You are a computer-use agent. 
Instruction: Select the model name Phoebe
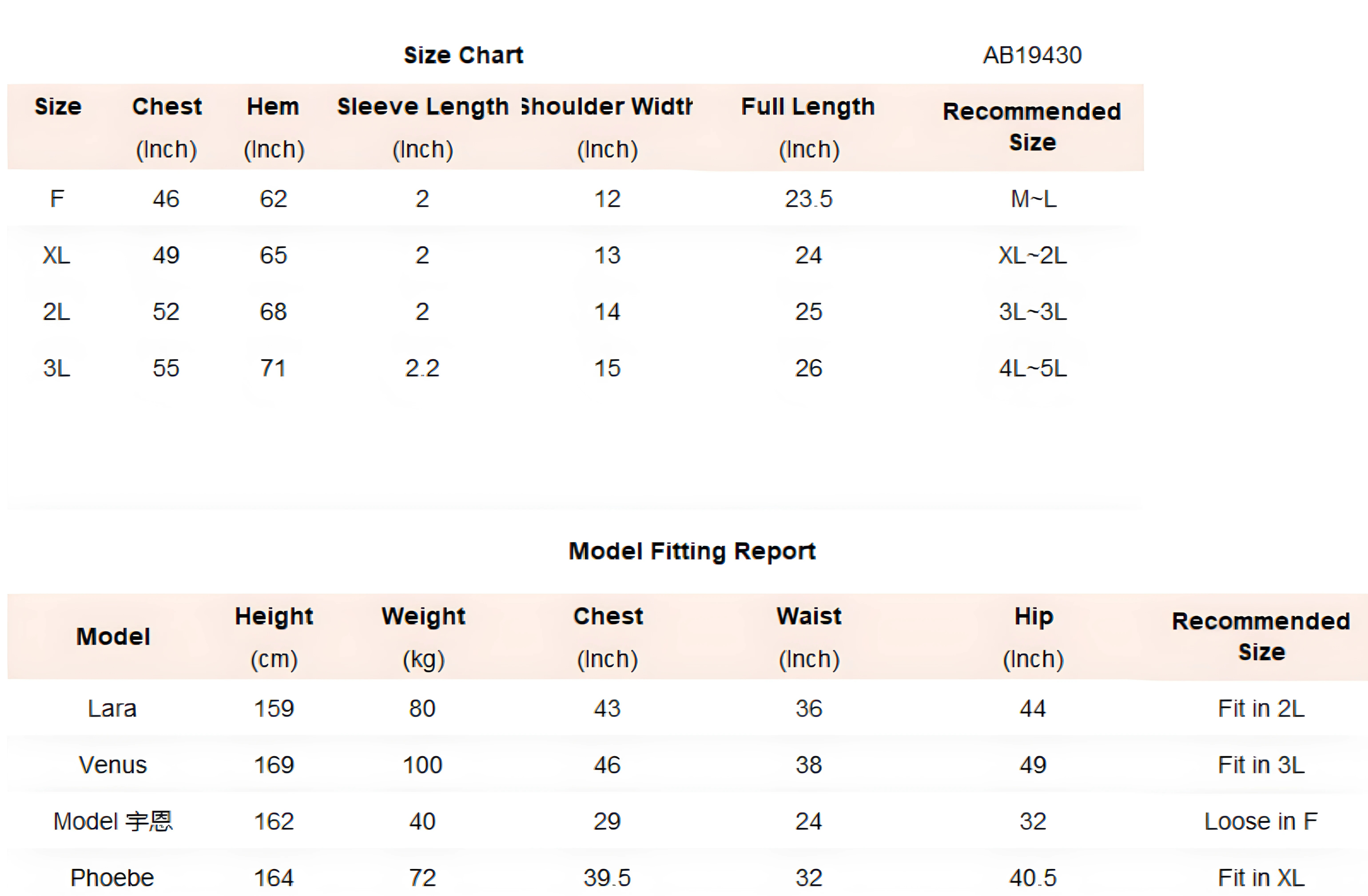click(113, 878)
